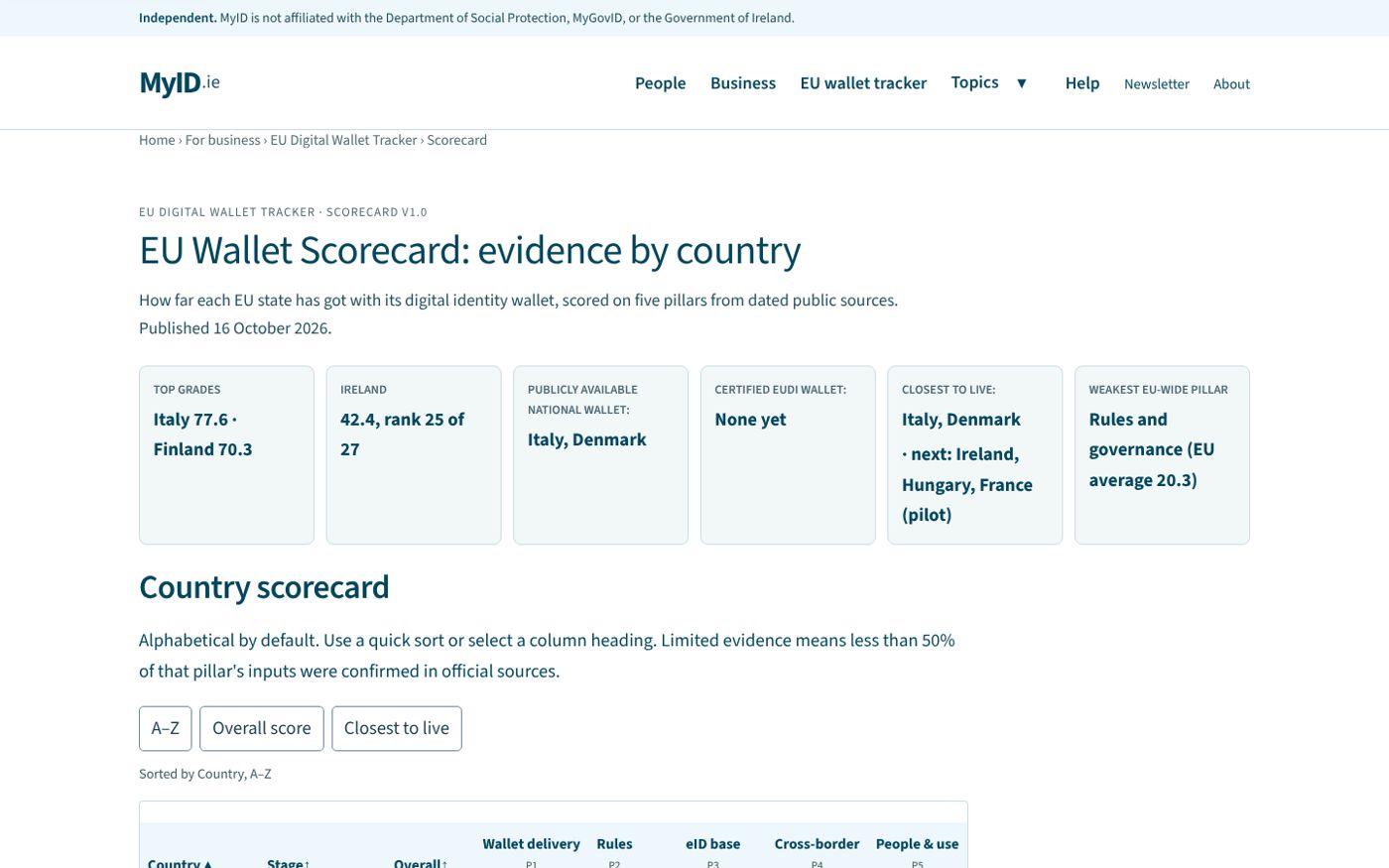
Task: Open the About page link
Action: (1231, 84)
